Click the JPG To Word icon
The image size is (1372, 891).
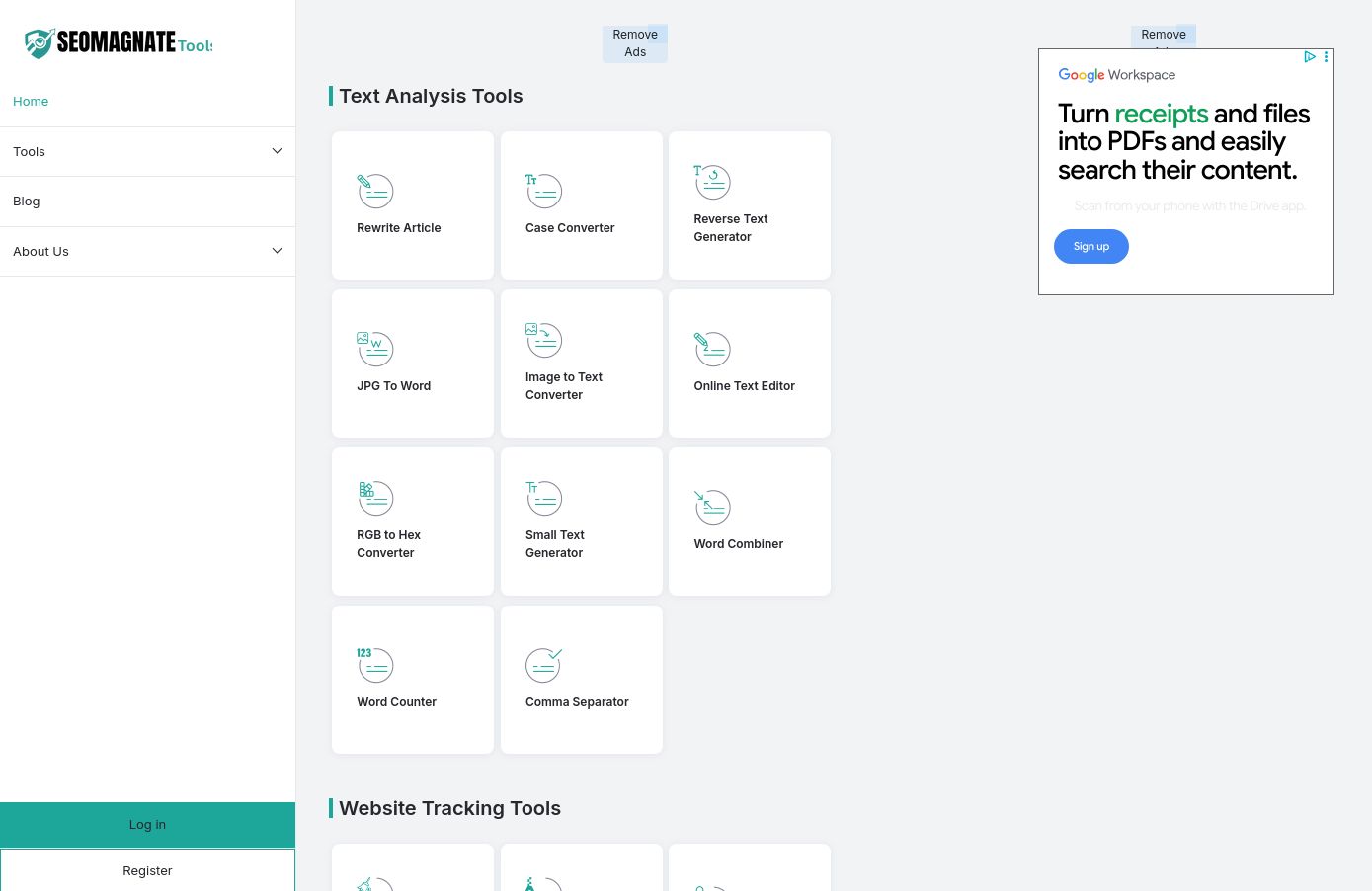pos(374,349)
